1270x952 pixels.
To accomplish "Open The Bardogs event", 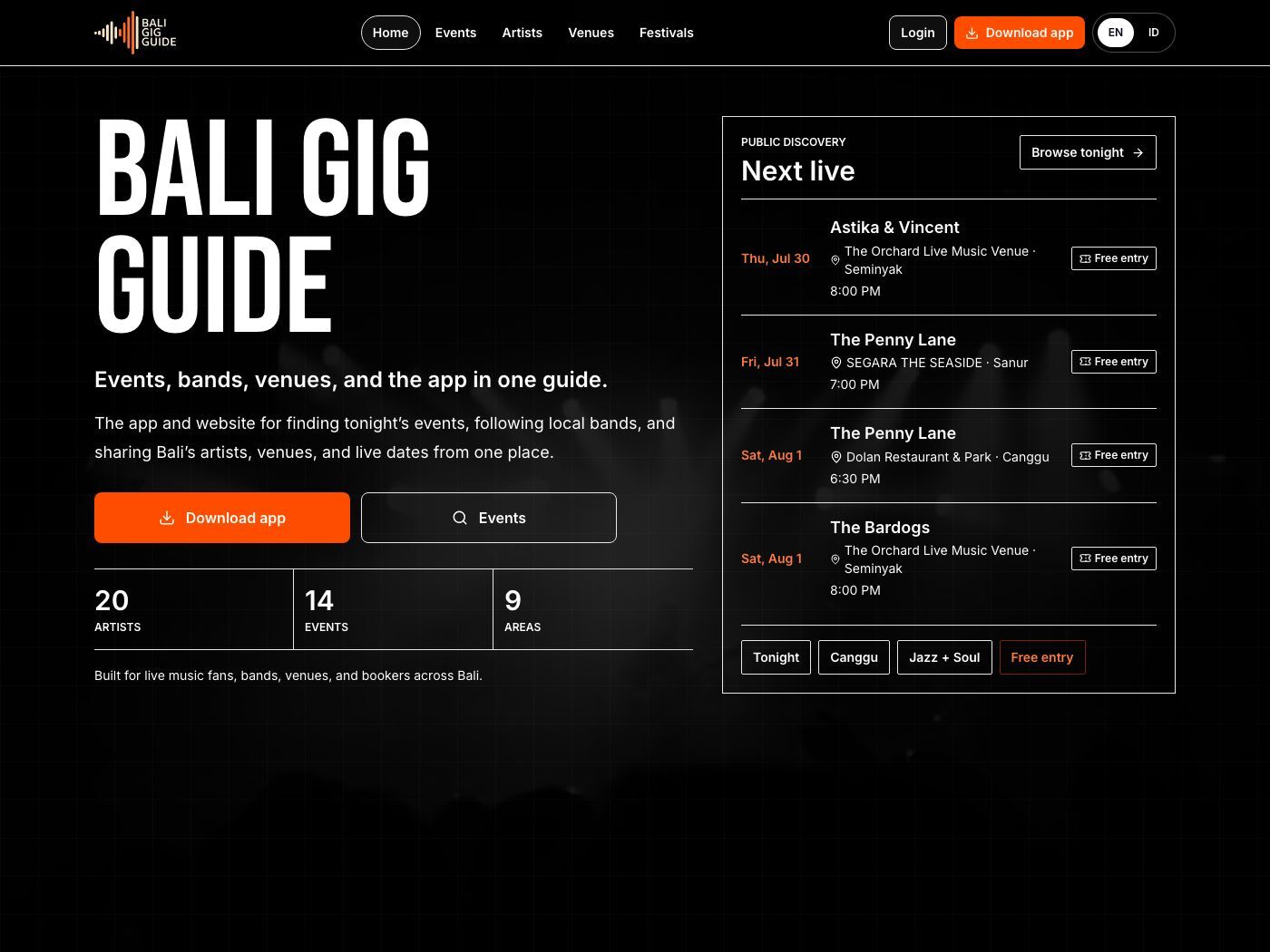I will pos(949,559).
